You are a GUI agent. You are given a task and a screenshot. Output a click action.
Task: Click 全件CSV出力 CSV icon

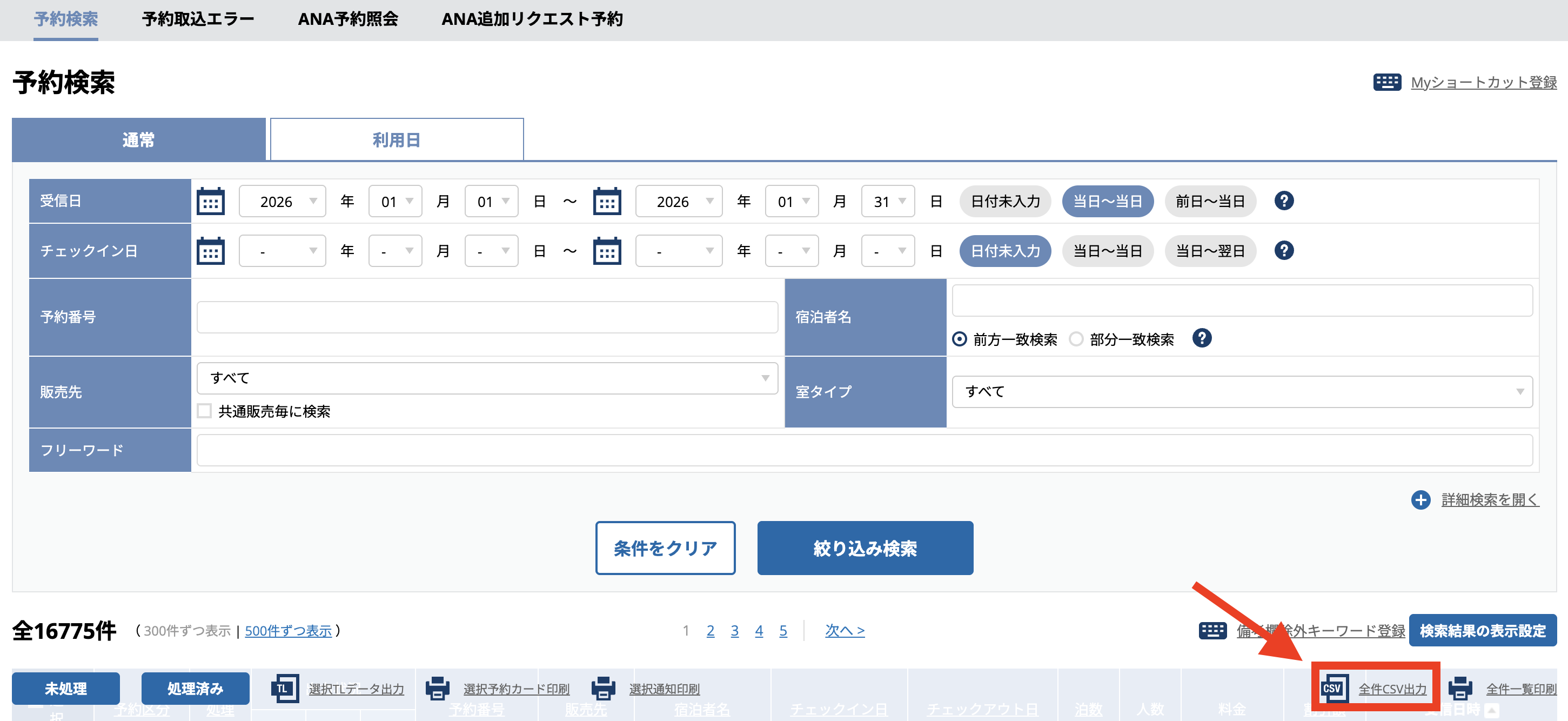1332,689
